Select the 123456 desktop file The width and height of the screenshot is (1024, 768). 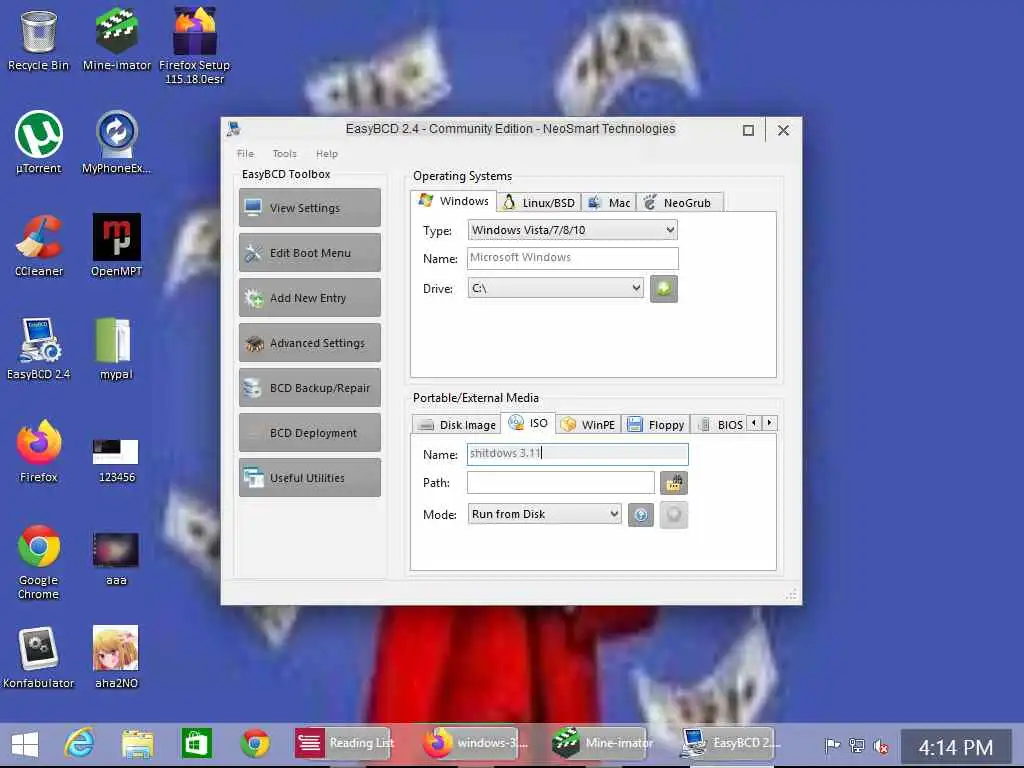tap(116, 460)
